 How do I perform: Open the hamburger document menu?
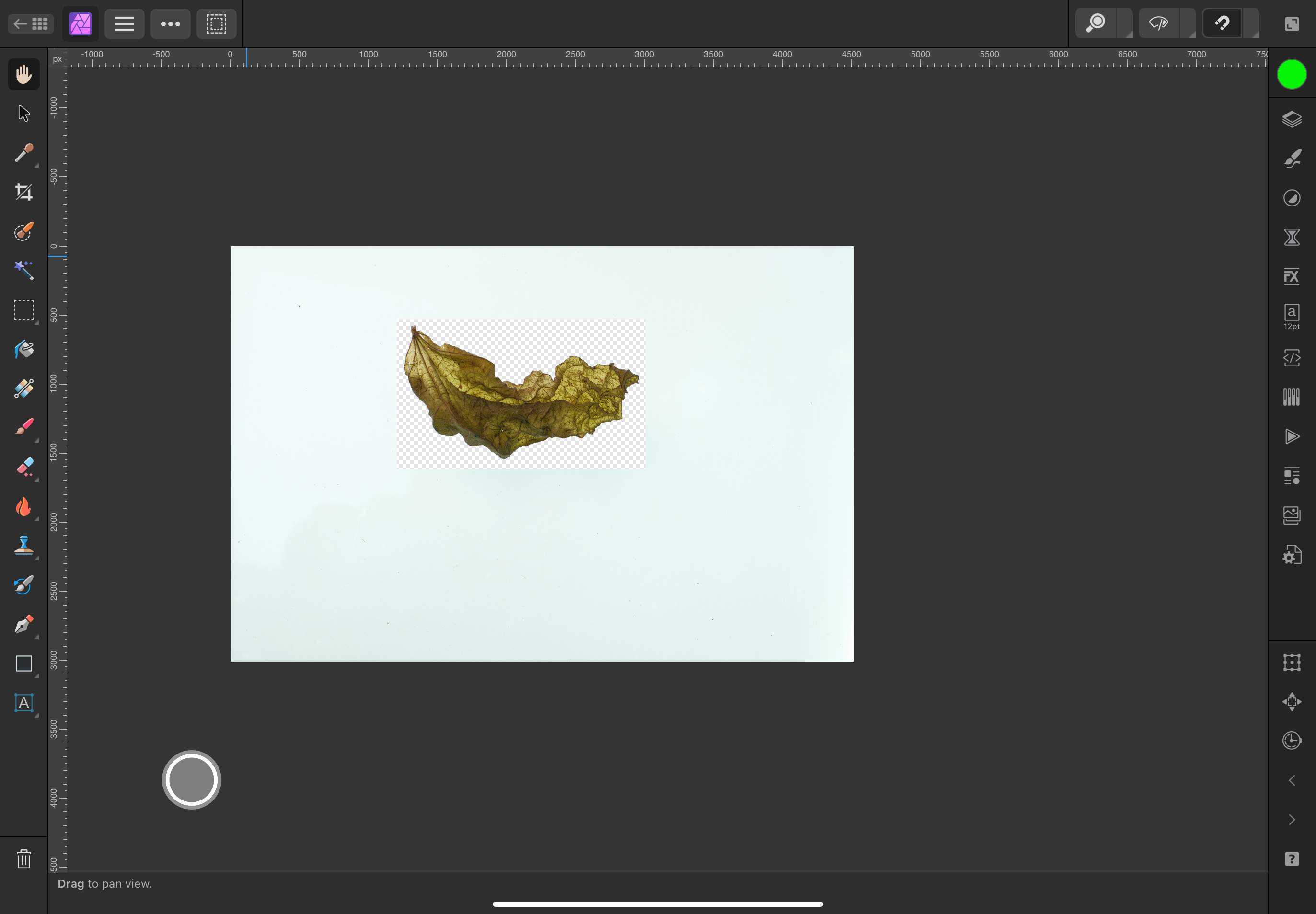coord(124,23)
